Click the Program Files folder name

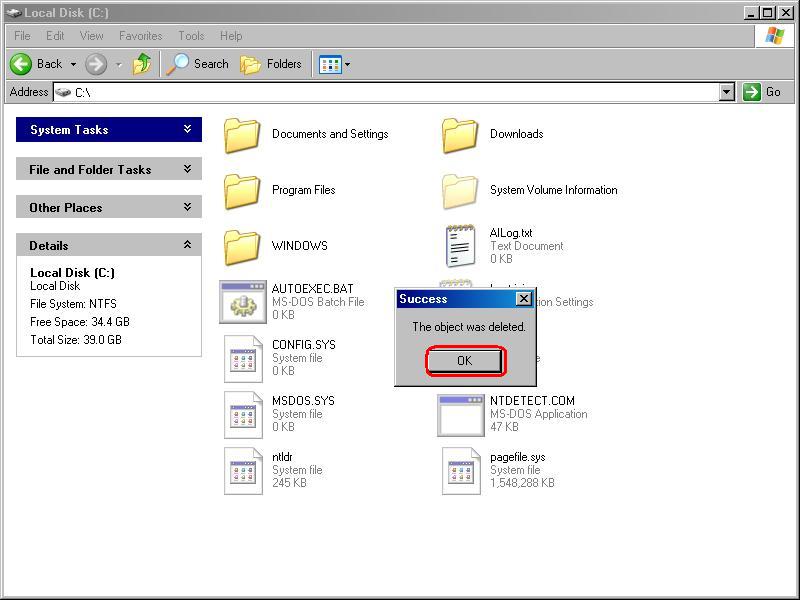304,190
